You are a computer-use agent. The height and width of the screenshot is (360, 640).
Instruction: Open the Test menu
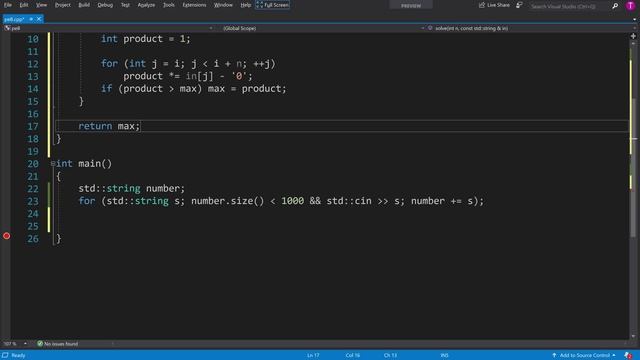coord(125,5)
